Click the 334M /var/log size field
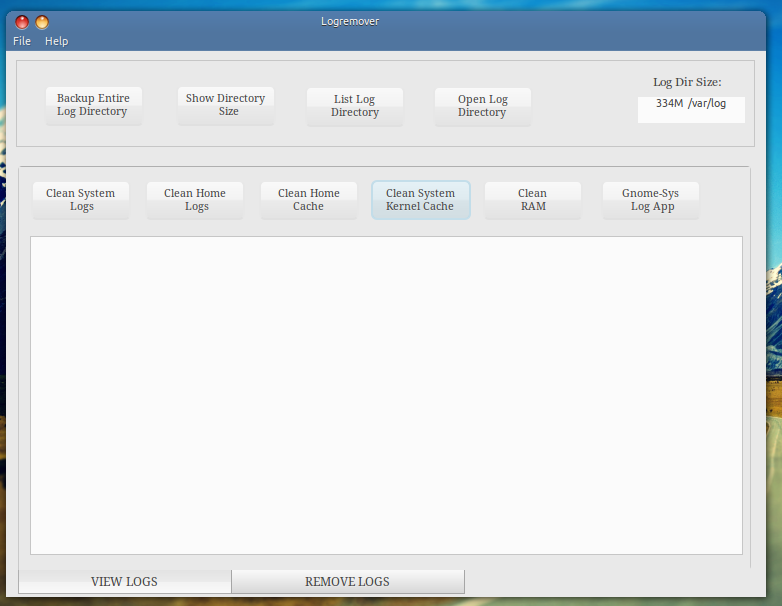Viewport: 782px width, 606px height. click(x=691, y=110)
